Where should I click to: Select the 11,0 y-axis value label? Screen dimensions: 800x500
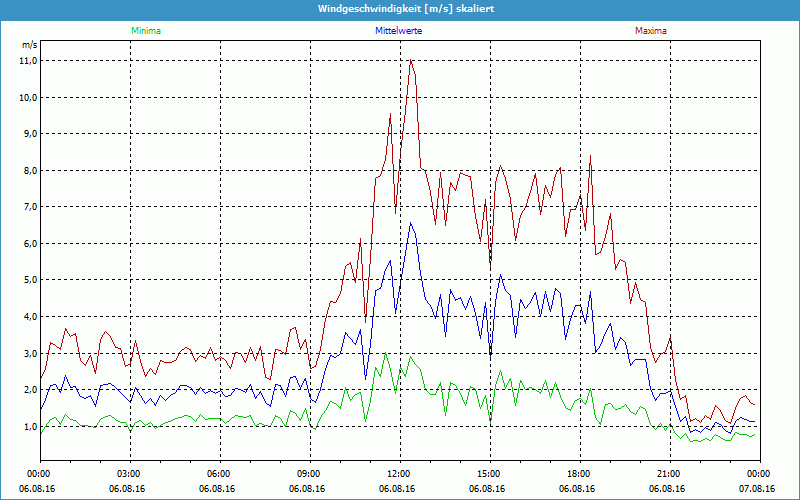[28, 61]
